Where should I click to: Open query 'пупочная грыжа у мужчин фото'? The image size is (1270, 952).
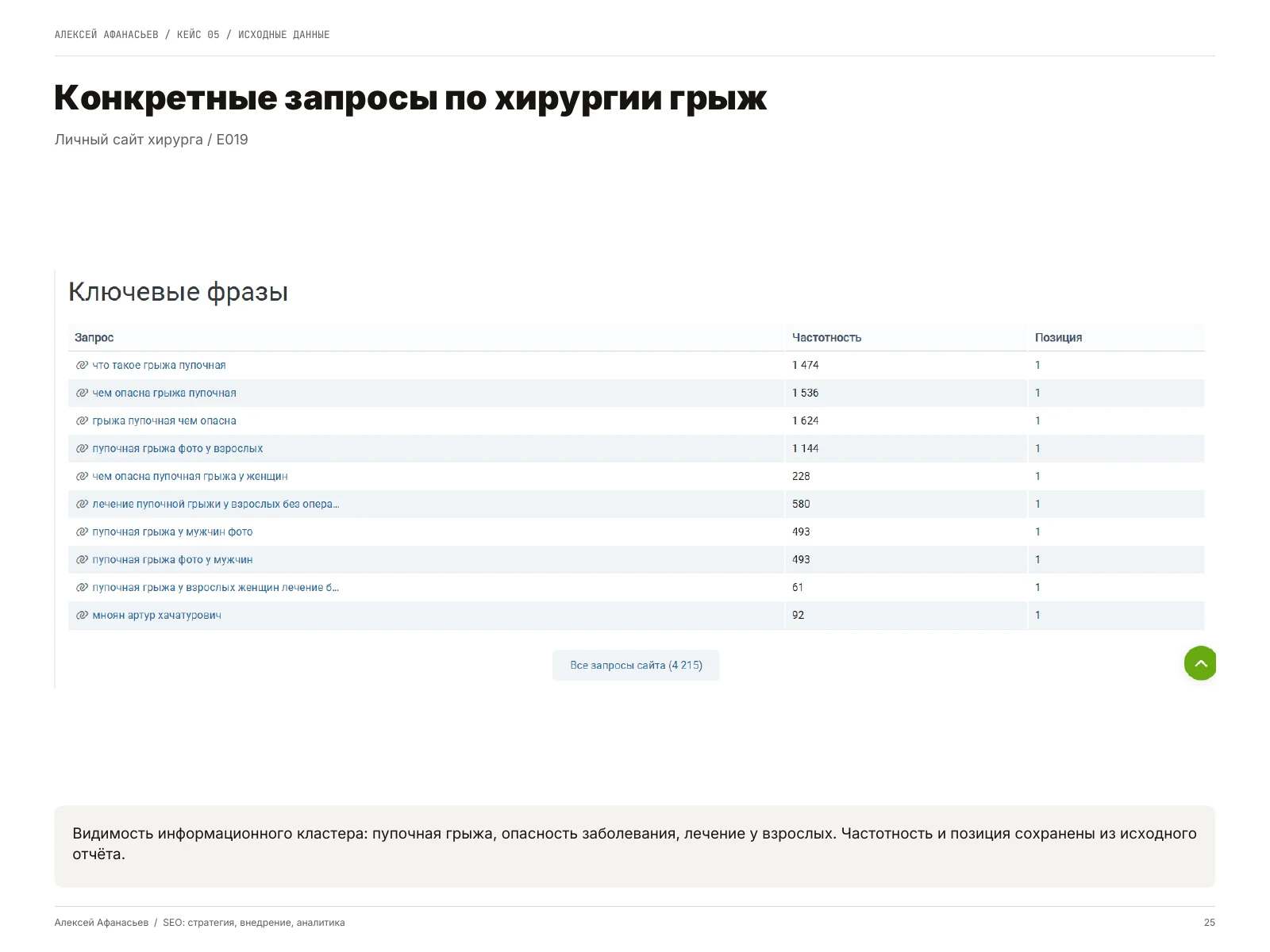(x=172, y=532)
